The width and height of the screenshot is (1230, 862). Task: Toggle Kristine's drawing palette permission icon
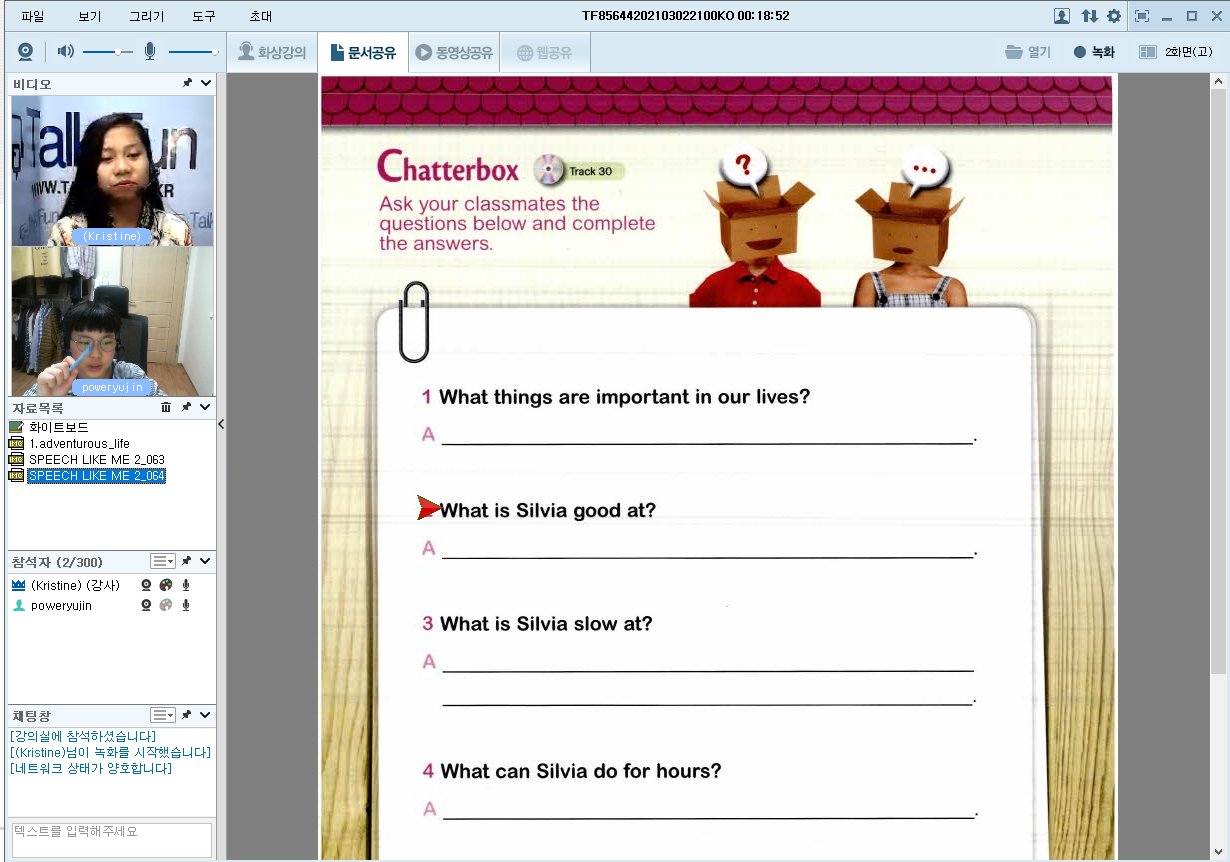click(166, 586)
